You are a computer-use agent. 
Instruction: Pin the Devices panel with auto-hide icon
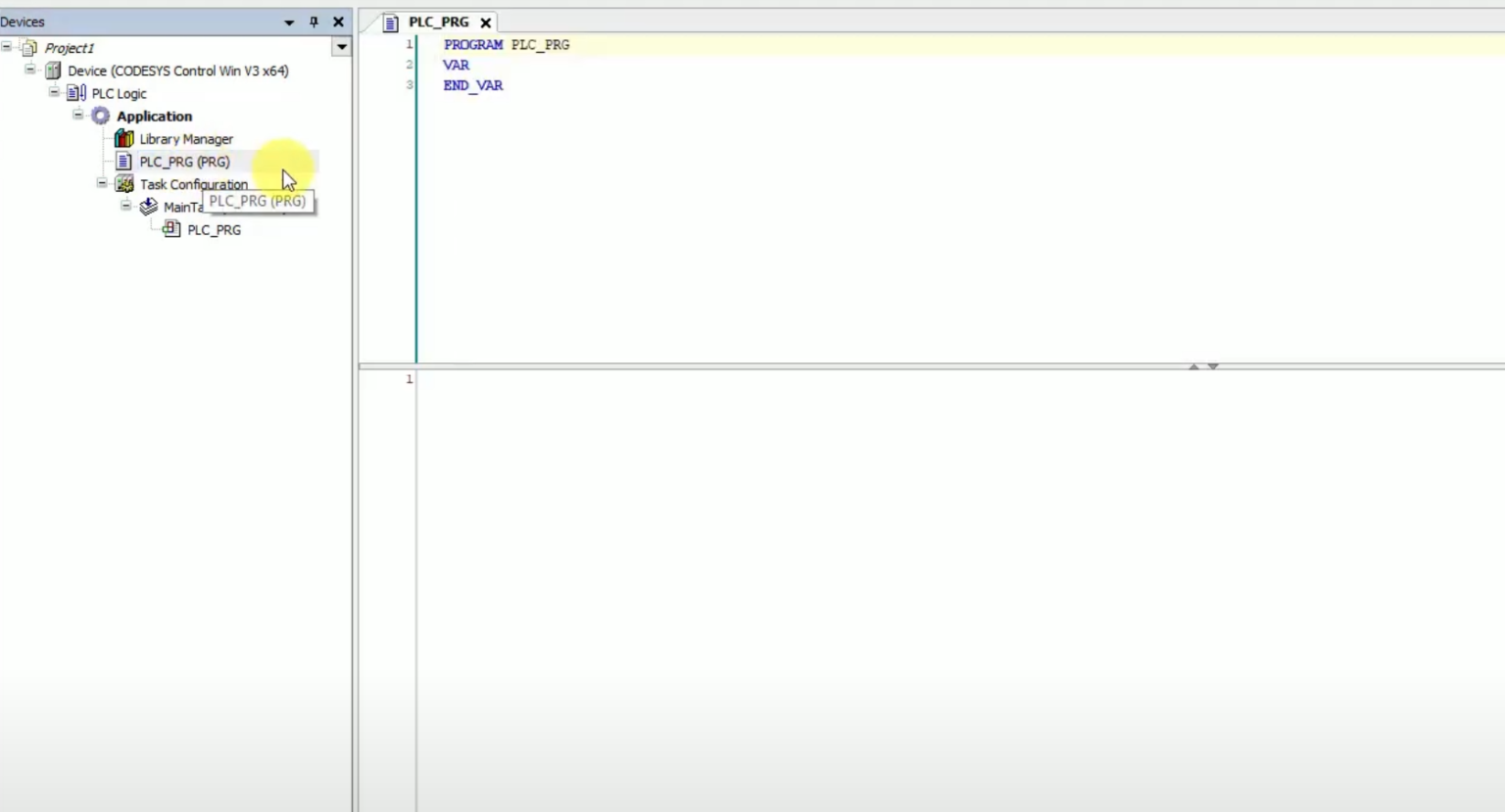[314, 22]
